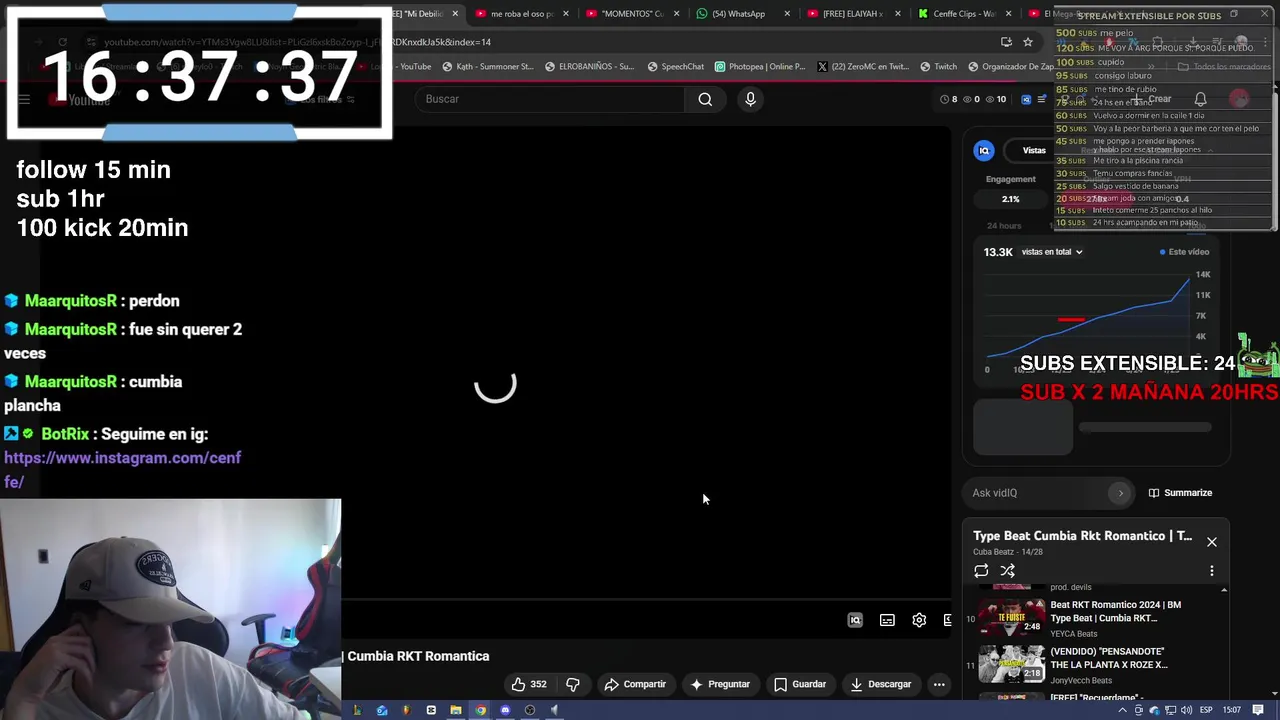
Task: Click the vidIQ extension icon in YouTube header
Action: point(1026,99)
